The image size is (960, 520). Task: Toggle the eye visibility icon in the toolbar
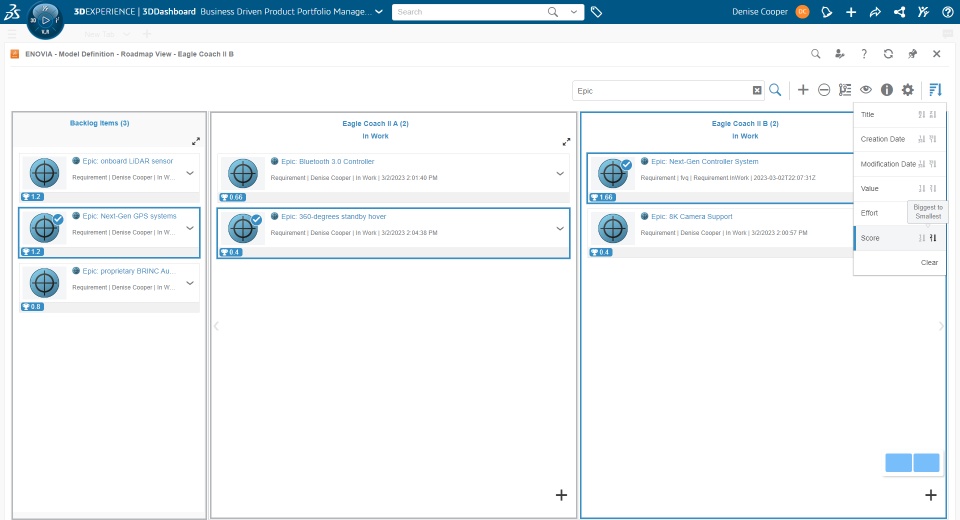tap(866, 90)
